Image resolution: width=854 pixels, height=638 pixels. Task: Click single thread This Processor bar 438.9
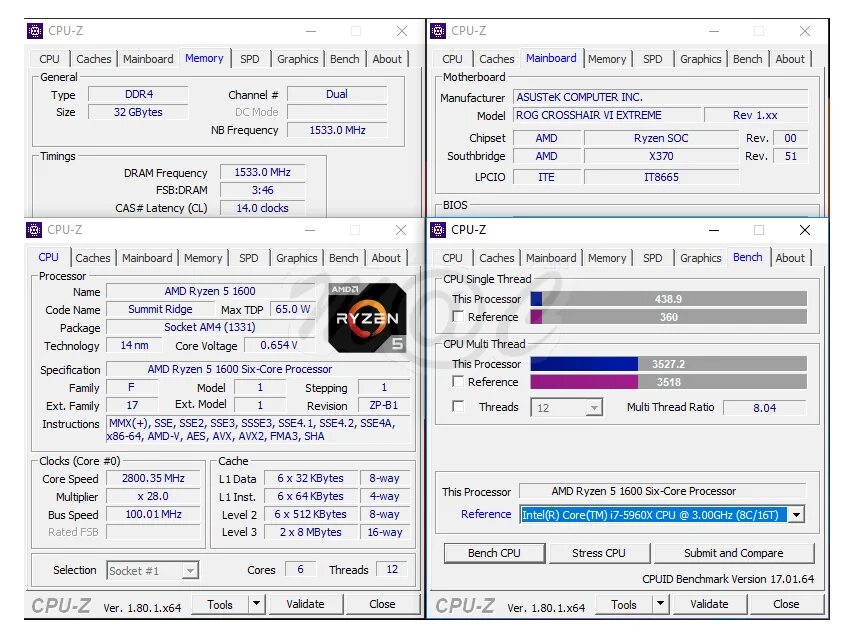(668, 299)
